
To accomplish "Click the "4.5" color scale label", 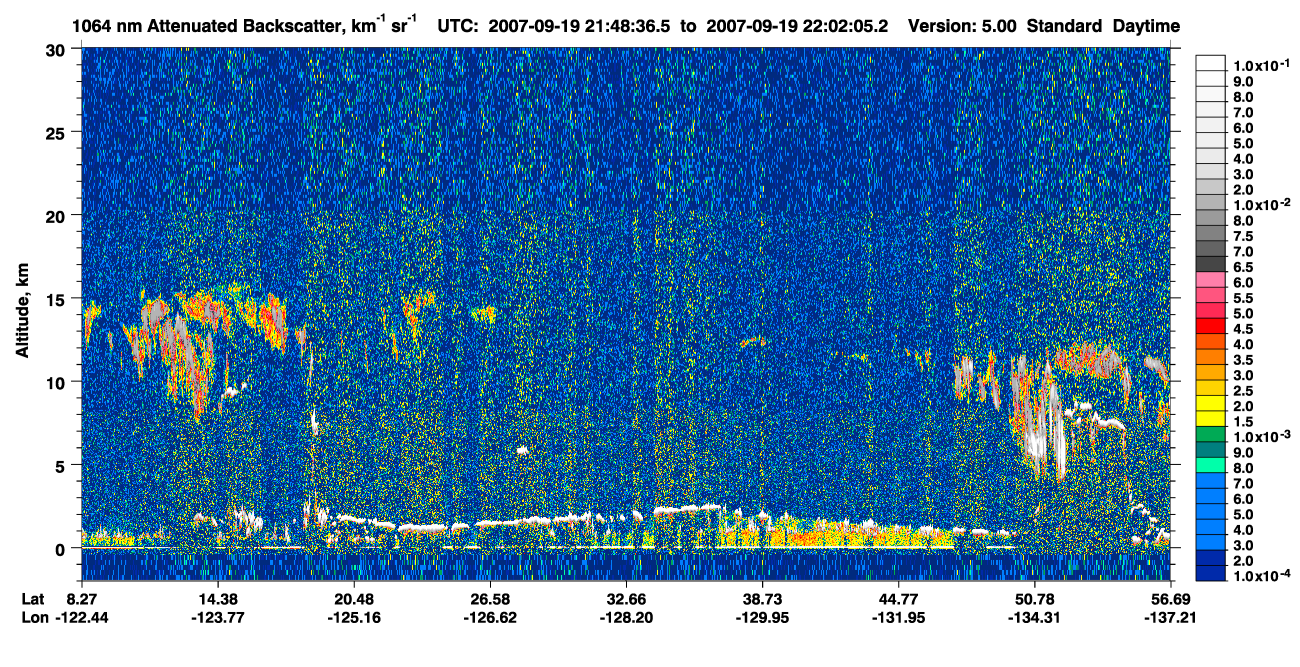I will pyautogui.click(x=1245, y=329).
